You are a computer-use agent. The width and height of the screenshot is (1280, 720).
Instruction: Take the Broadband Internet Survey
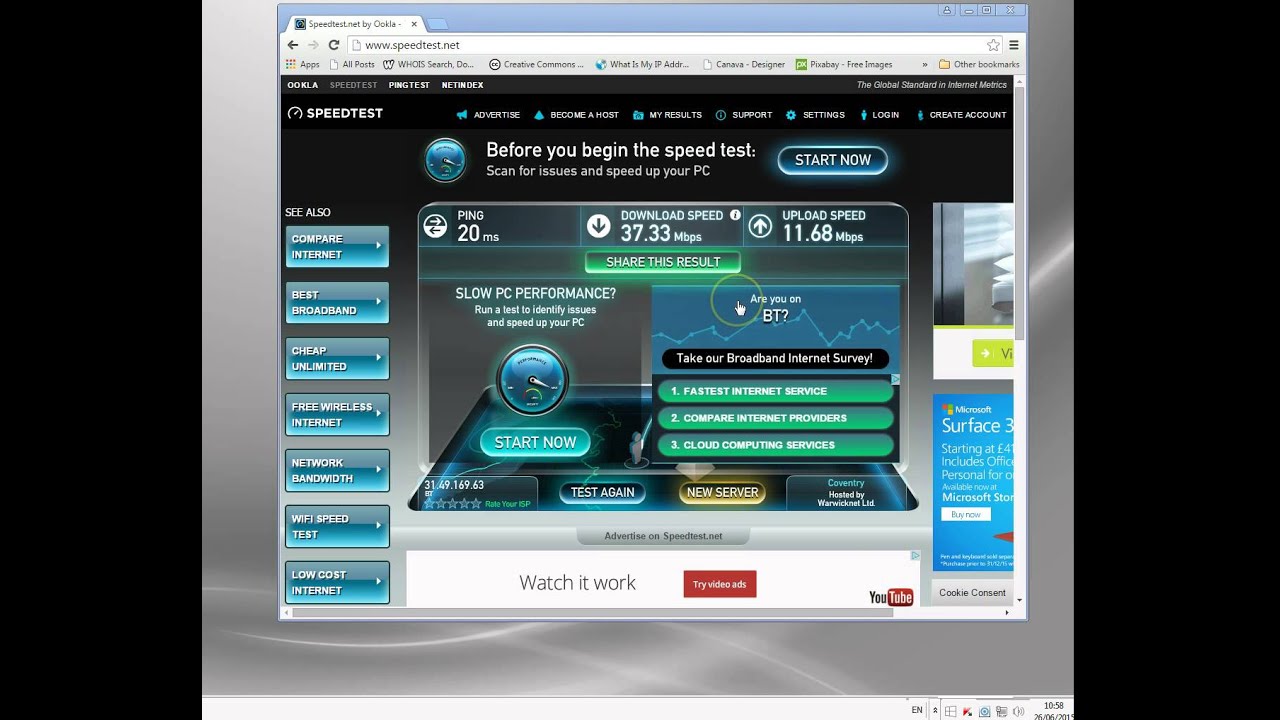pyautogui.click(x=774, y=358)
